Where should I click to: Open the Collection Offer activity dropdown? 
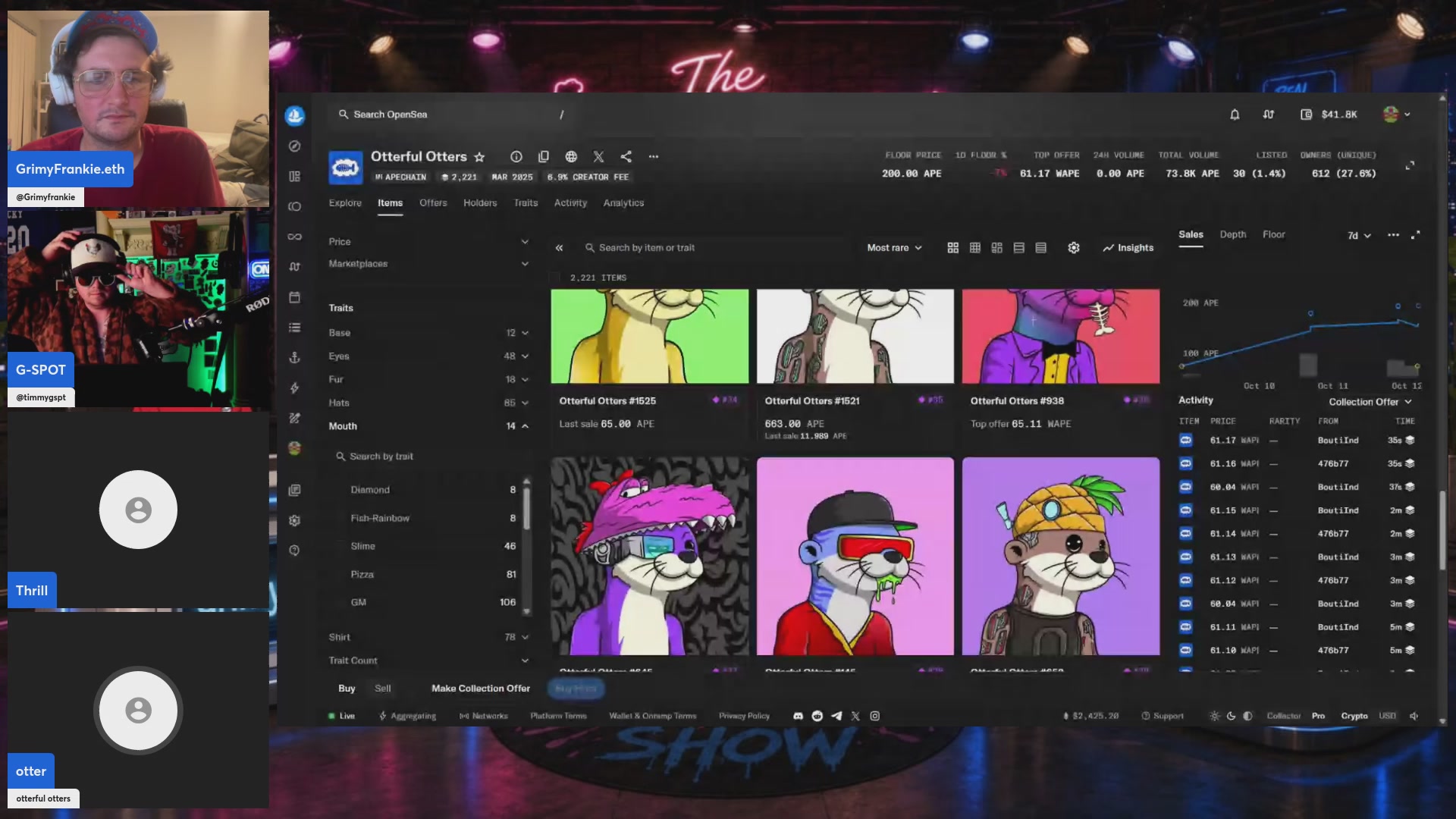pyautogui.click(x=1370, y=402)
